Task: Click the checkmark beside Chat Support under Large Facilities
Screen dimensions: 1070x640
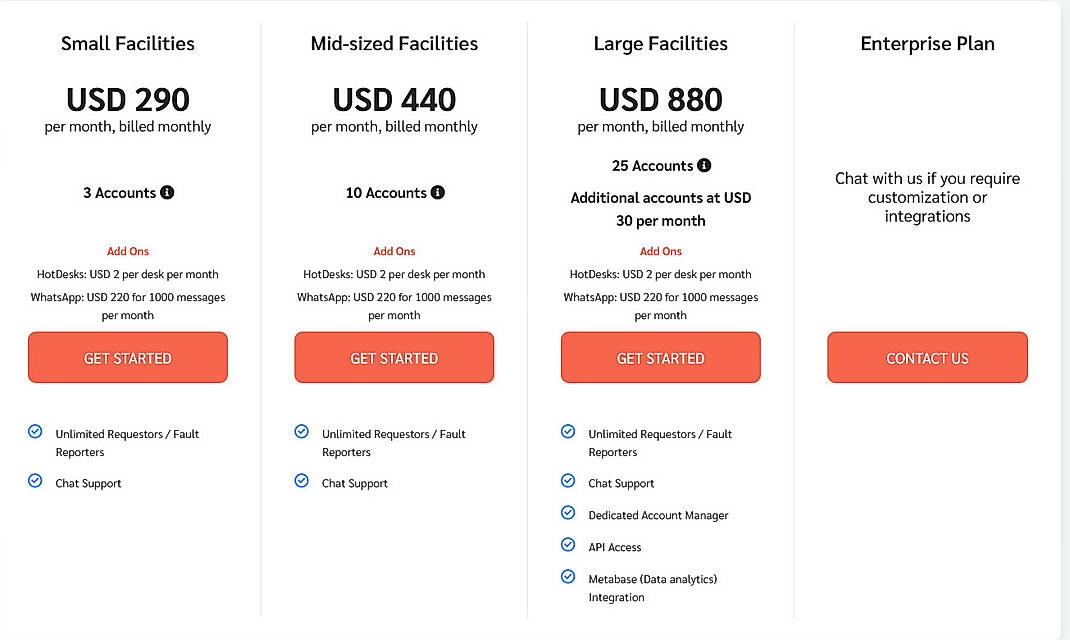Action: [x=568, y=482]
